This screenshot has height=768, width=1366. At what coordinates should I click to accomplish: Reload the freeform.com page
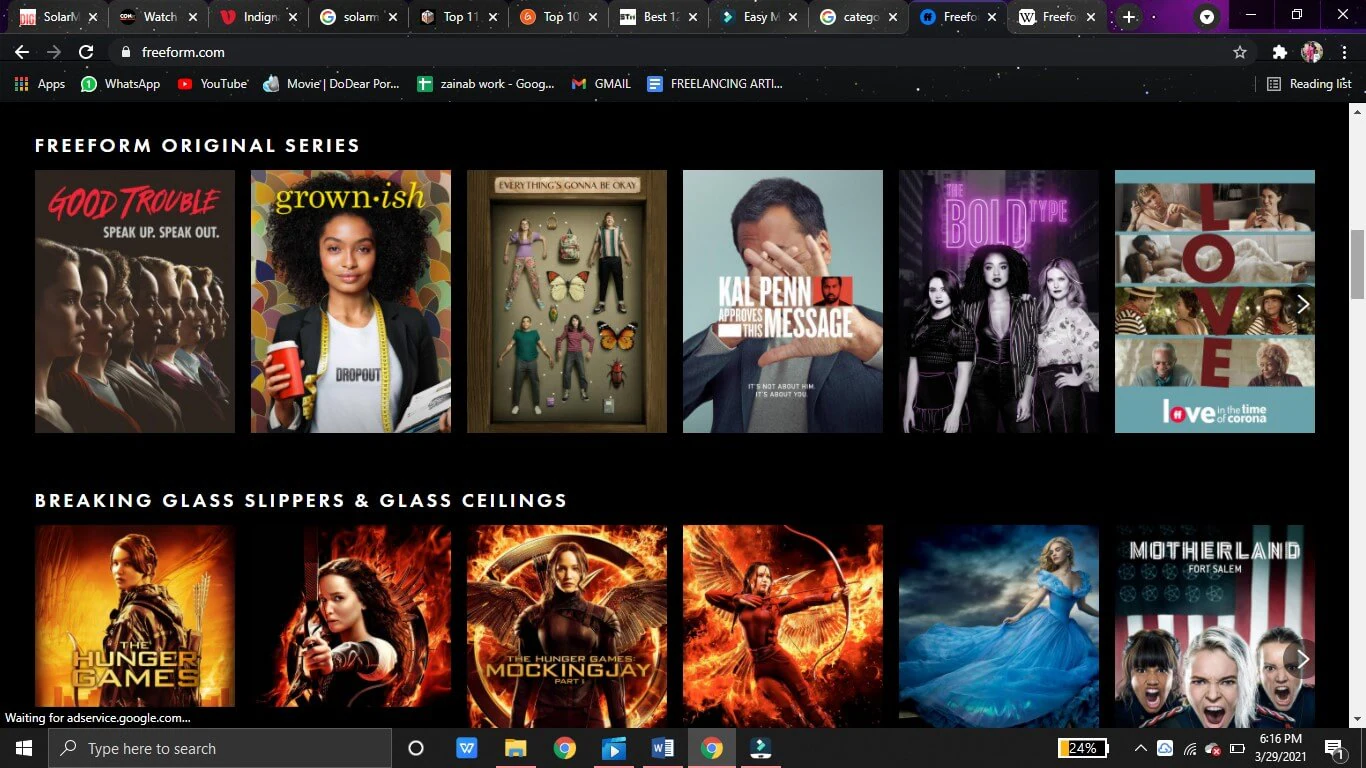[x=86, y=52]
